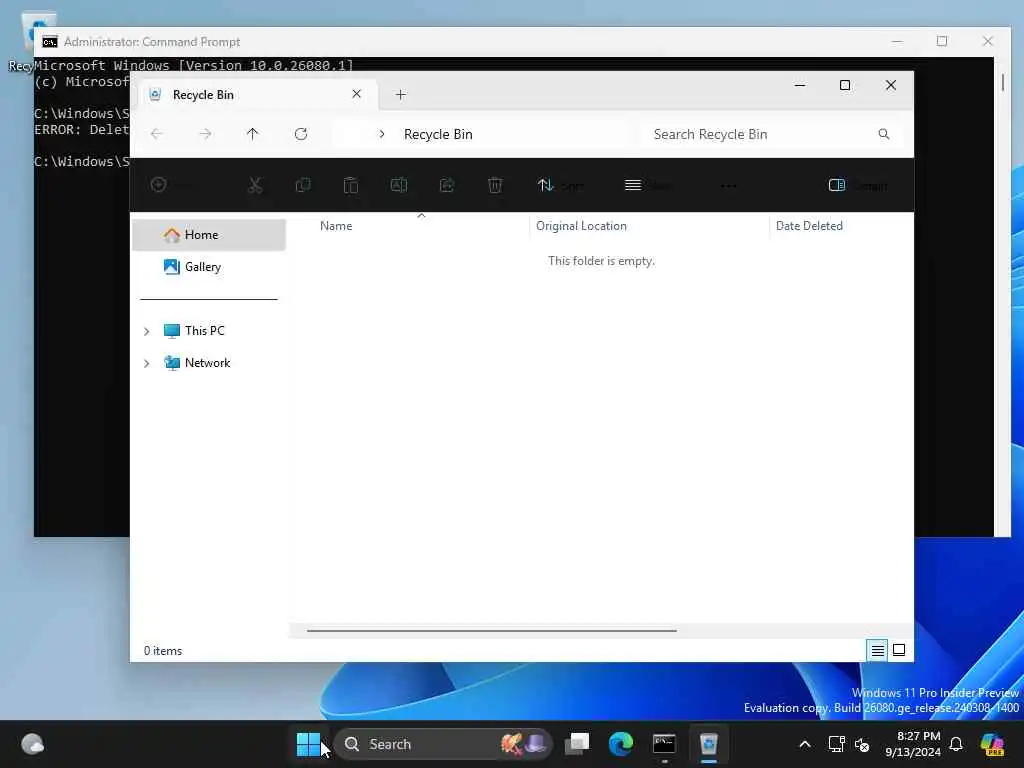The height and width of the screenshot is (768, 1024).
Task: Click the network status tray icon
Action: click(837, 744)
